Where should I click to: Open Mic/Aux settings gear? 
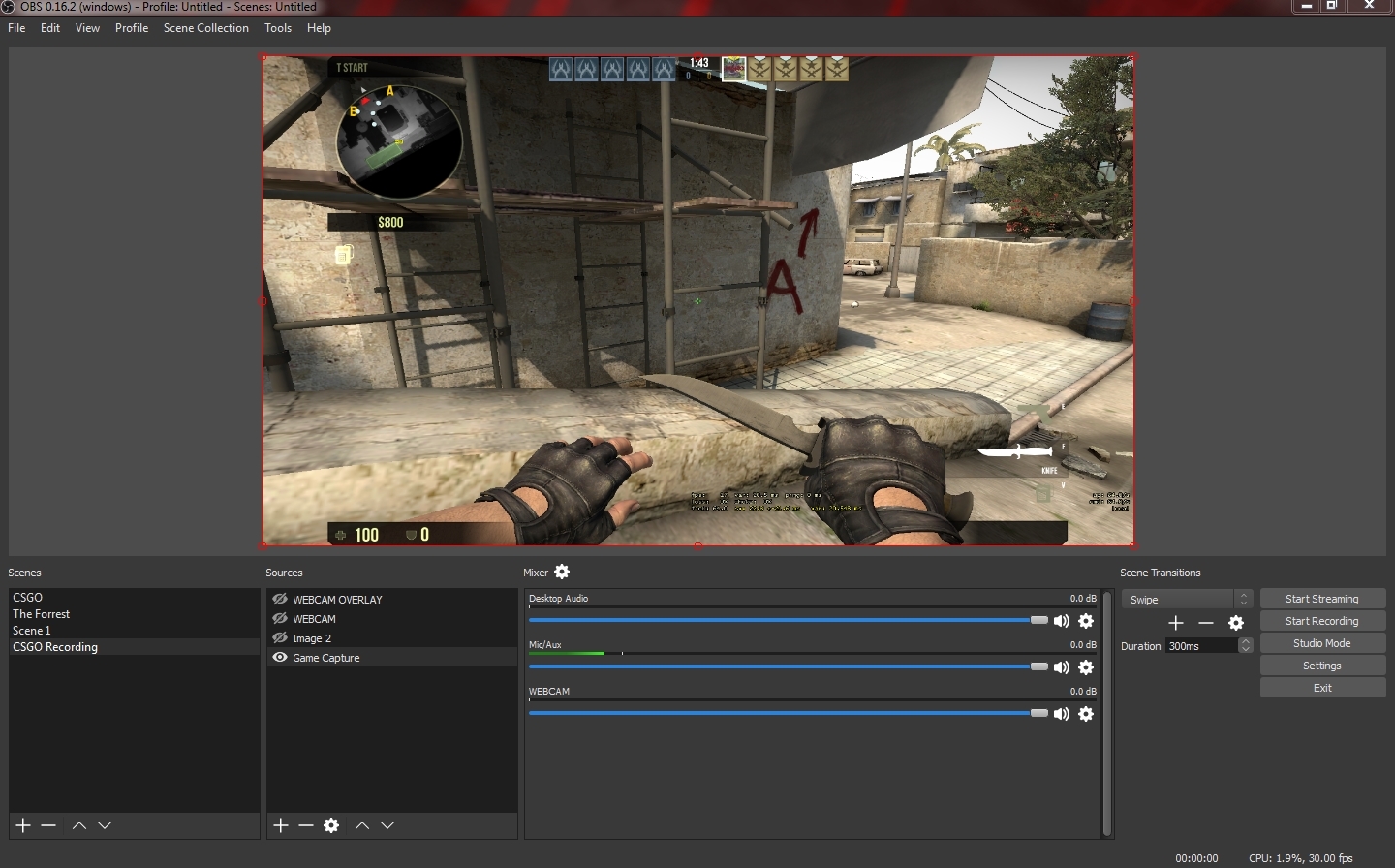point(1086,667)
